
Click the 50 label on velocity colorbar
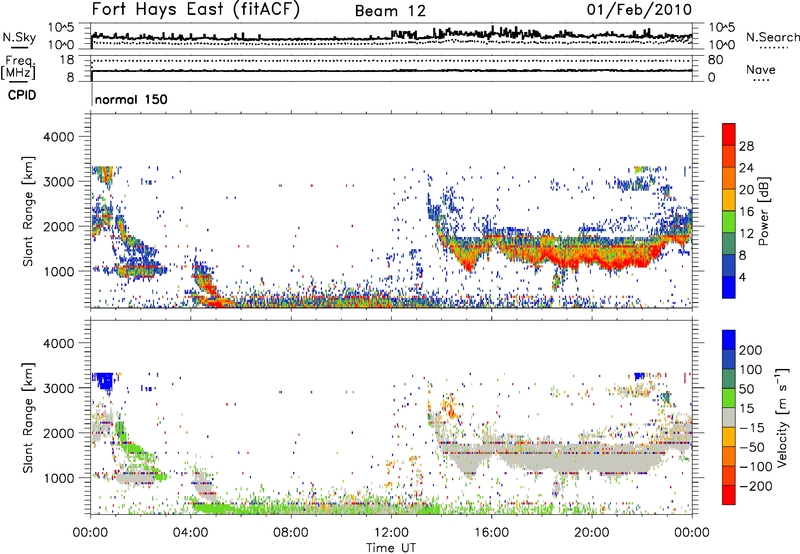[x=746, y=389]
